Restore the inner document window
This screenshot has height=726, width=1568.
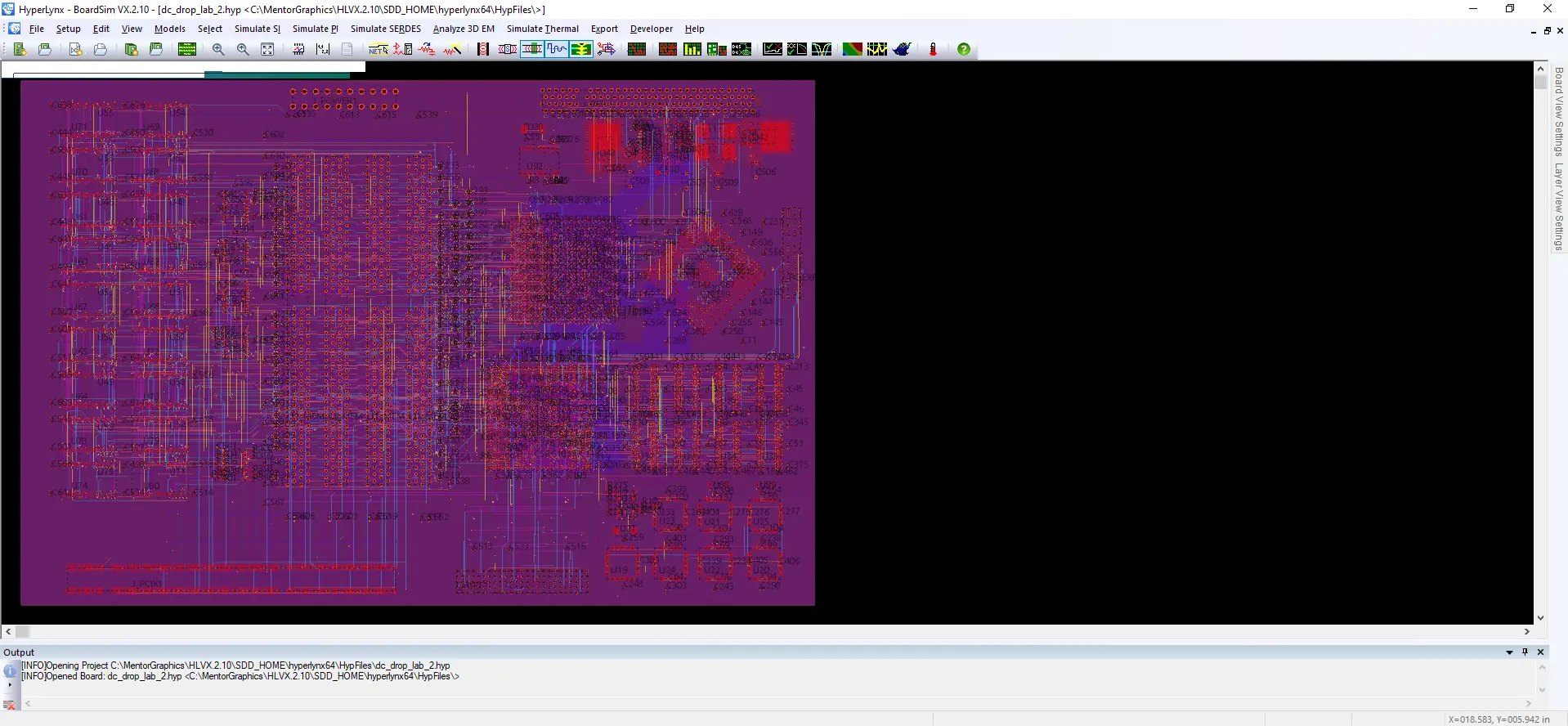click(1547, 30)
